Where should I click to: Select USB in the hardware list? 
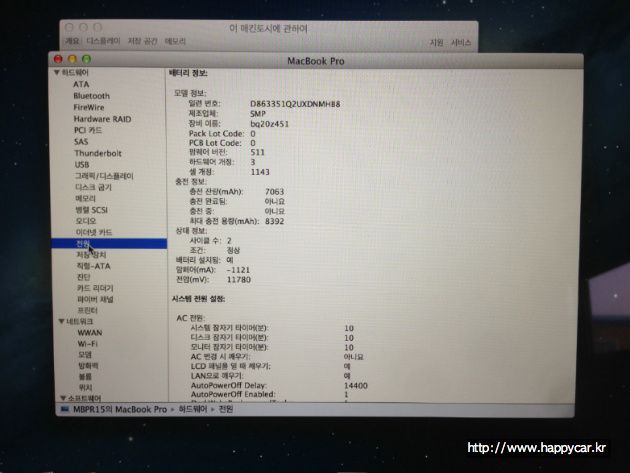(x=82, y=165)
